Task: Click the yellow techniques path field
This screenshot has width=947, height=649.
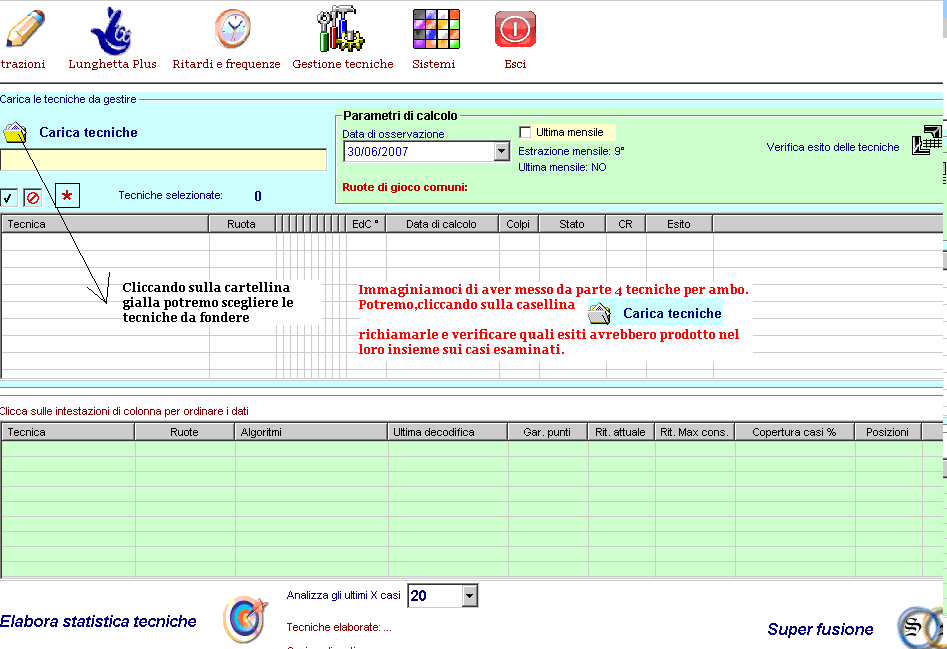Action: point(163,160)
